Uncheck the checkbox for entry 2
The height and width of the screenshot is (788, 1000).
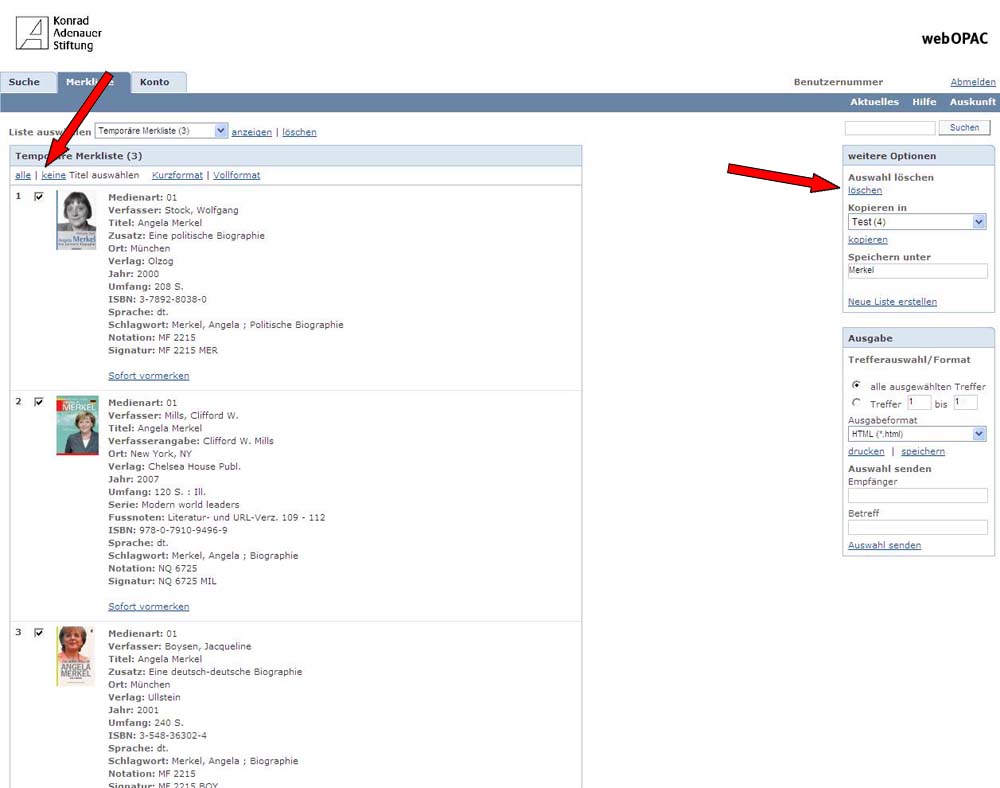tap(39, 402)
